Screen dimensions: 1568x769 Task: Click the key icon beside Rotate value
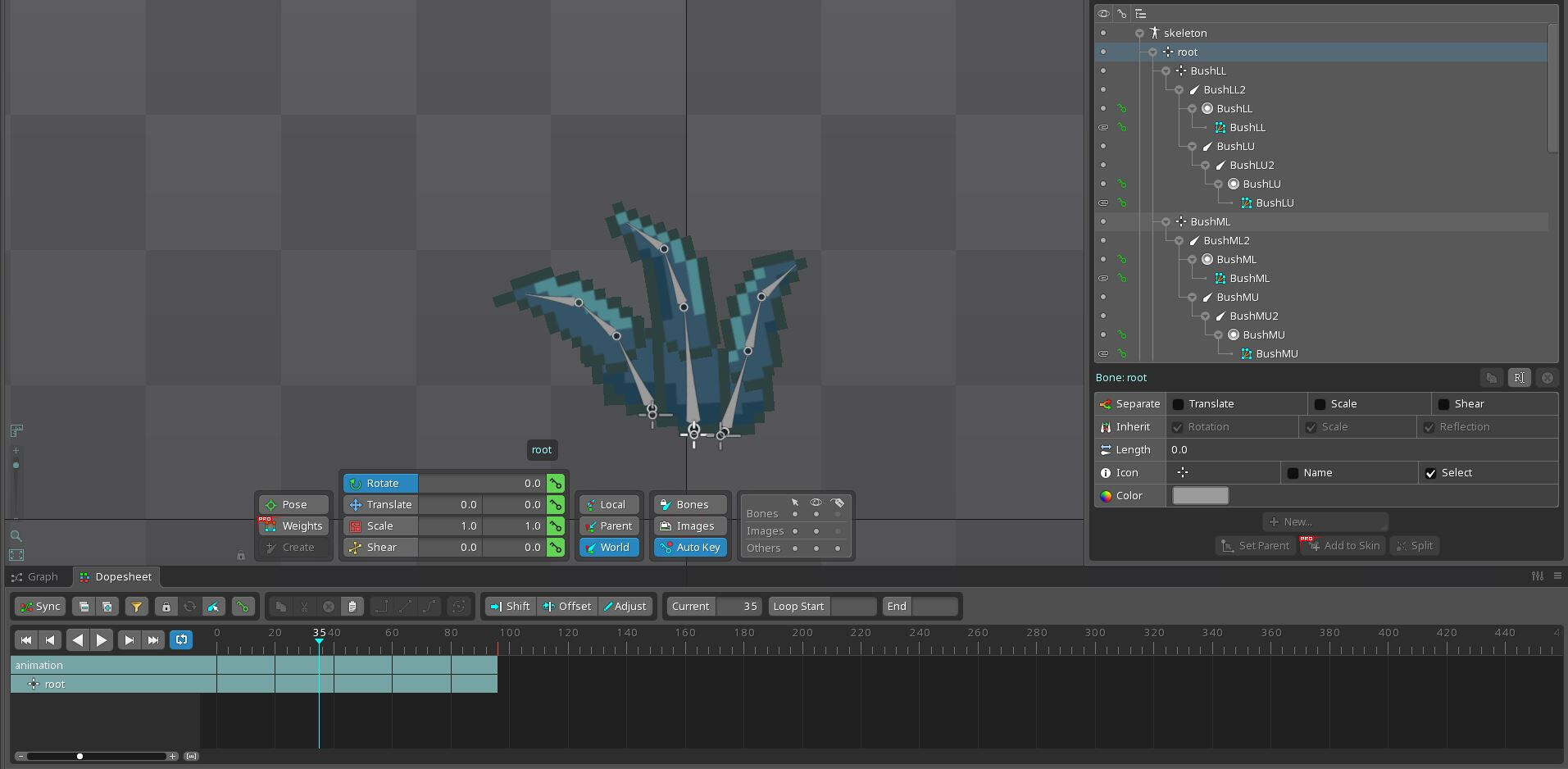[556, 484]
